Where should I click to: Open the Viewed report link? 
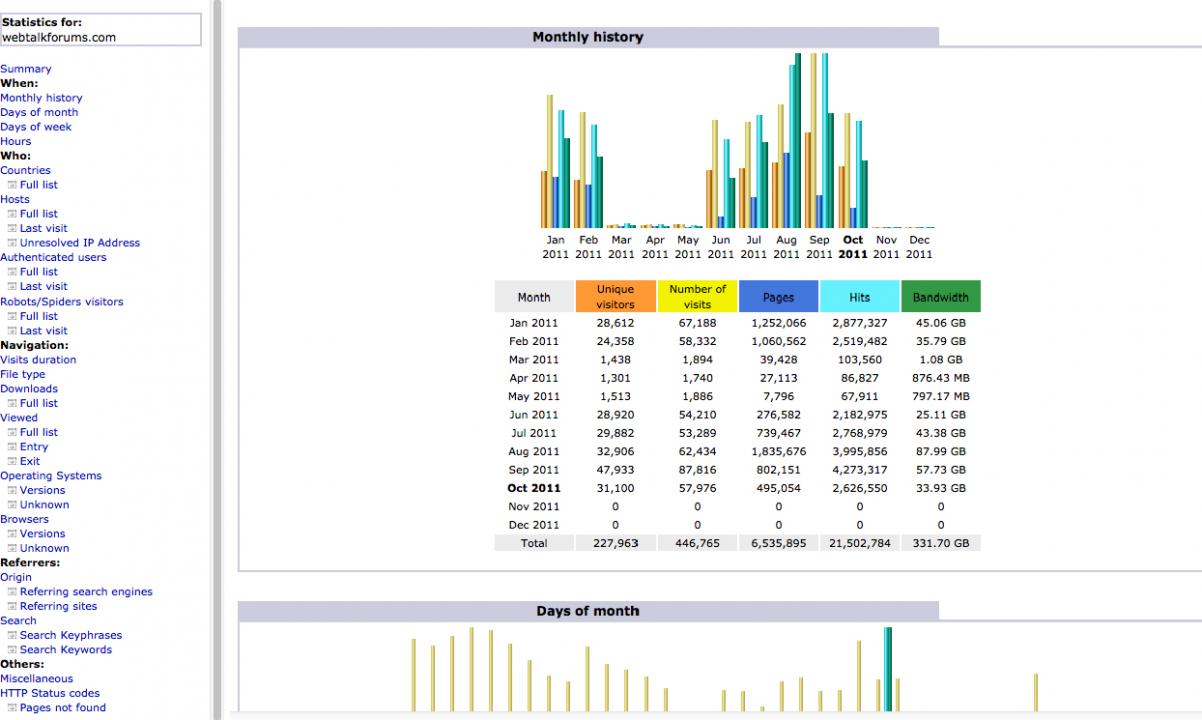pos(19,418)
